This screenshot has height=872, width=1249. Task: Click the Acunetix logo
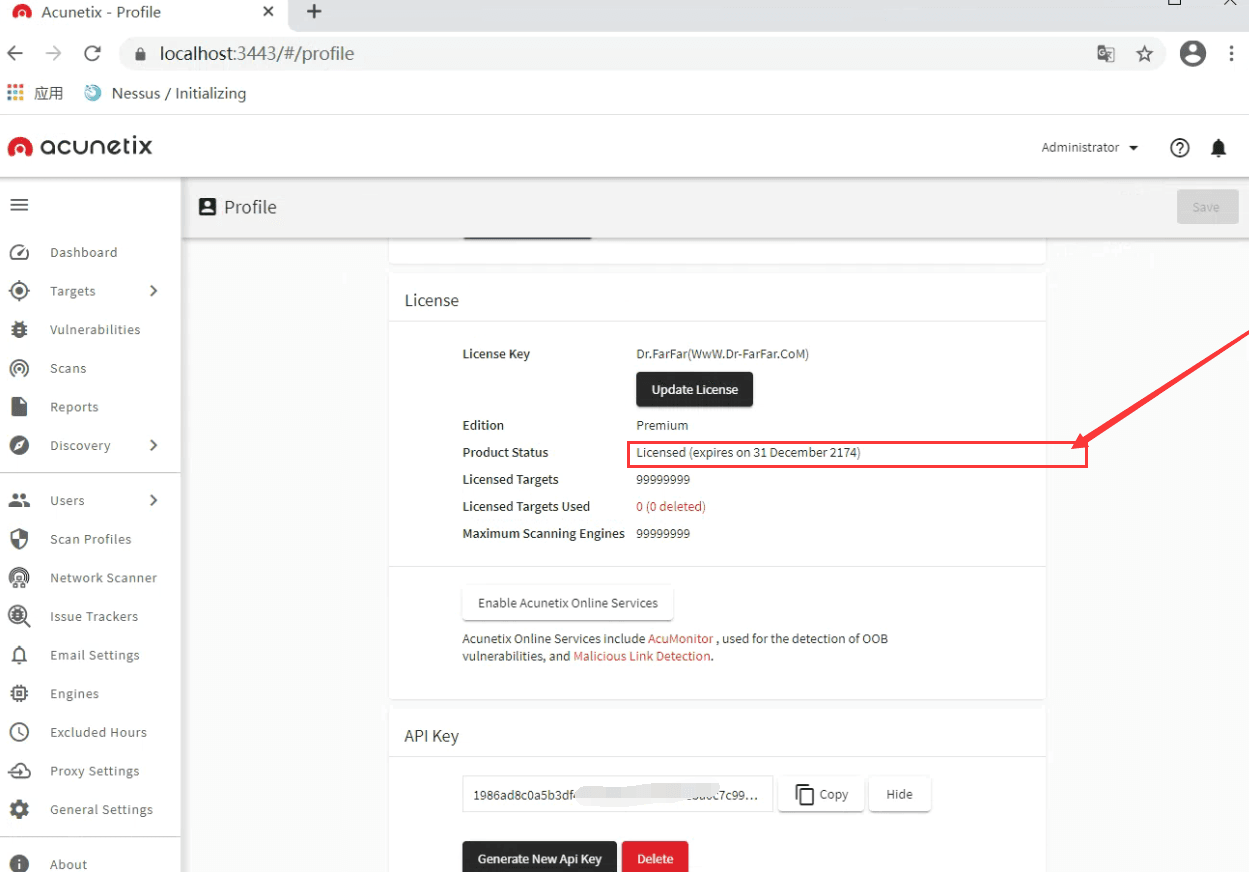[x=80, y=147]
